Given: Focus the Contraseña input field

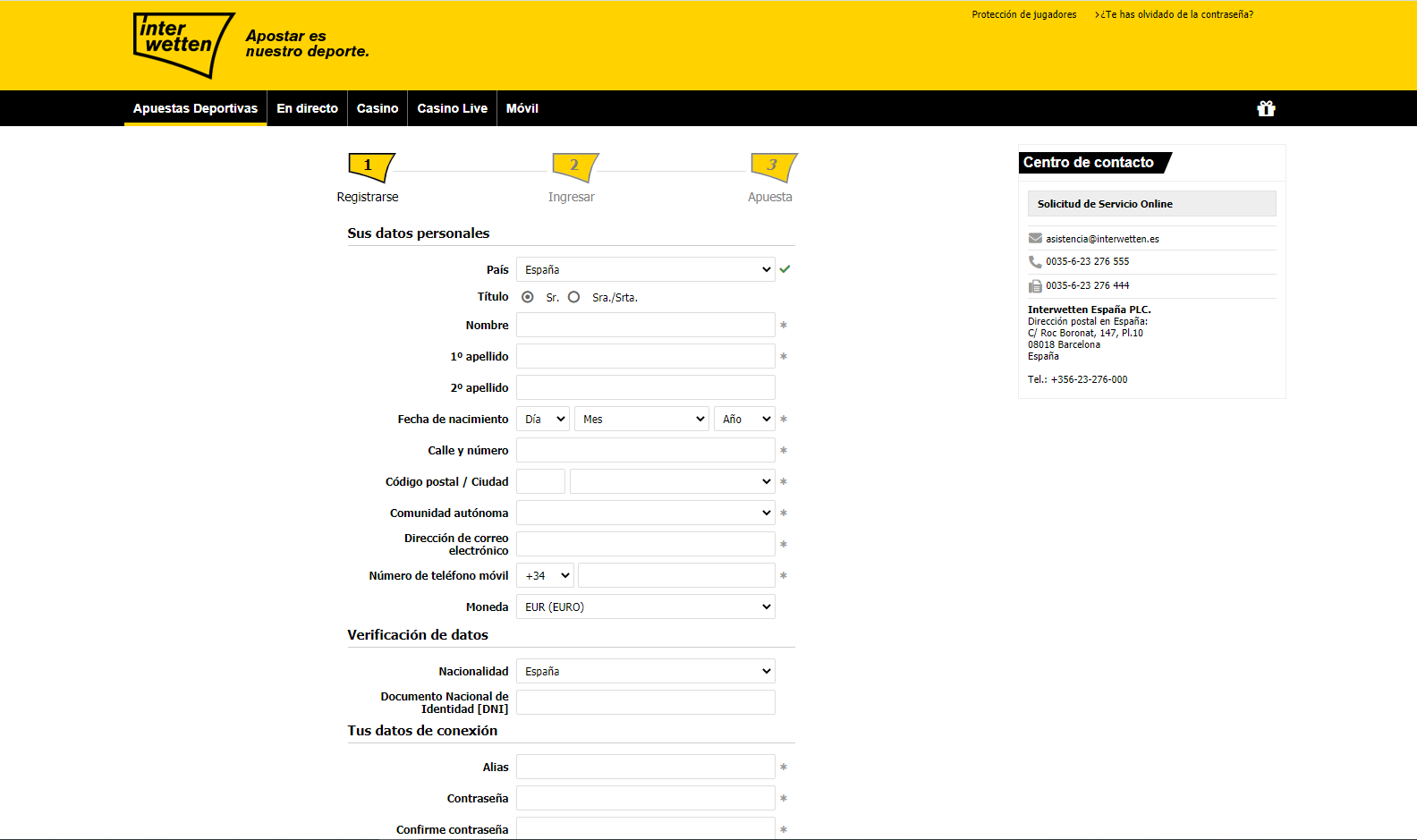Looking at the screenshot, I should (x=645, y=798).
